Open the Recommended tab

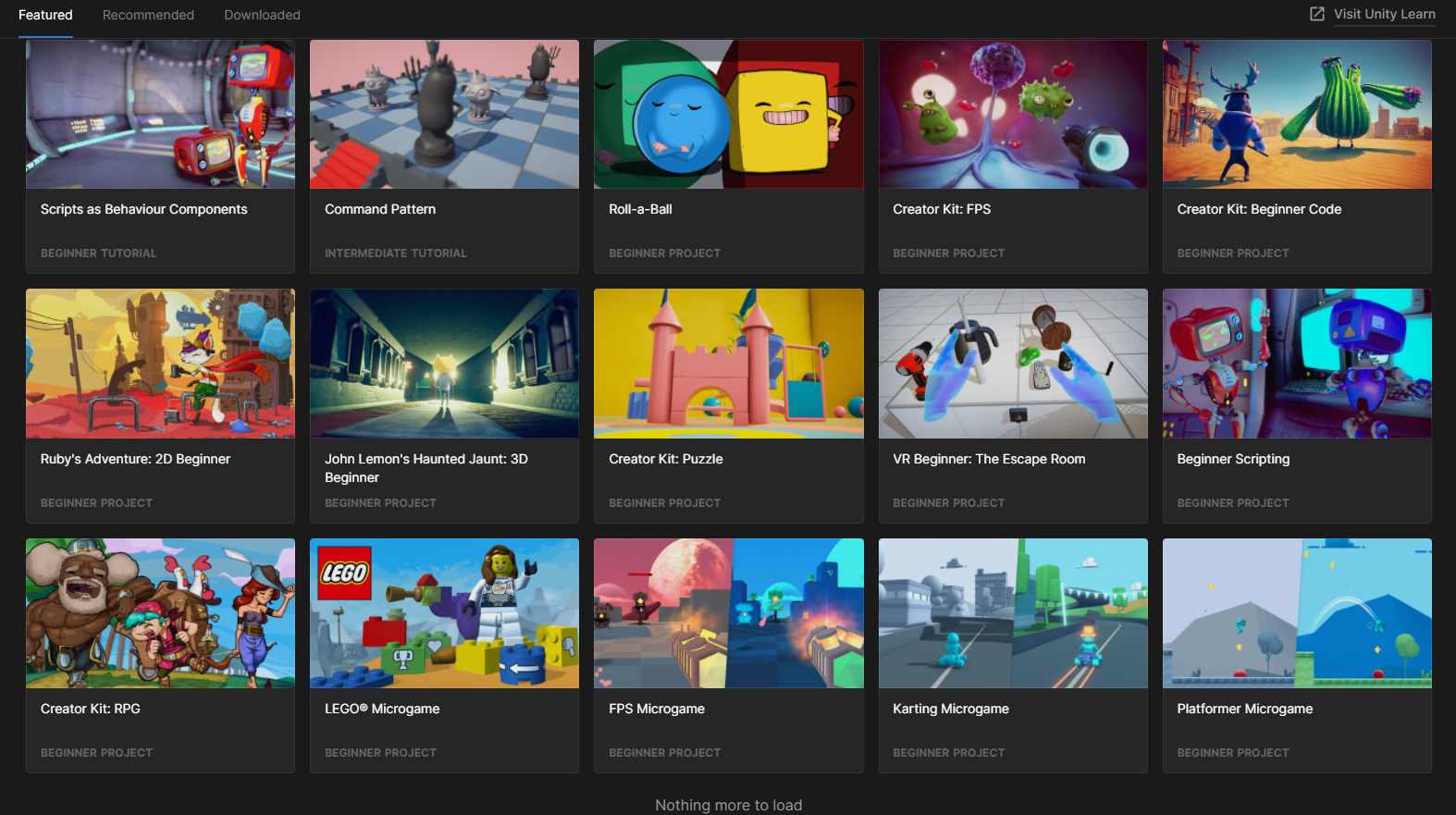pyautogui.click(x=148, y=15)
